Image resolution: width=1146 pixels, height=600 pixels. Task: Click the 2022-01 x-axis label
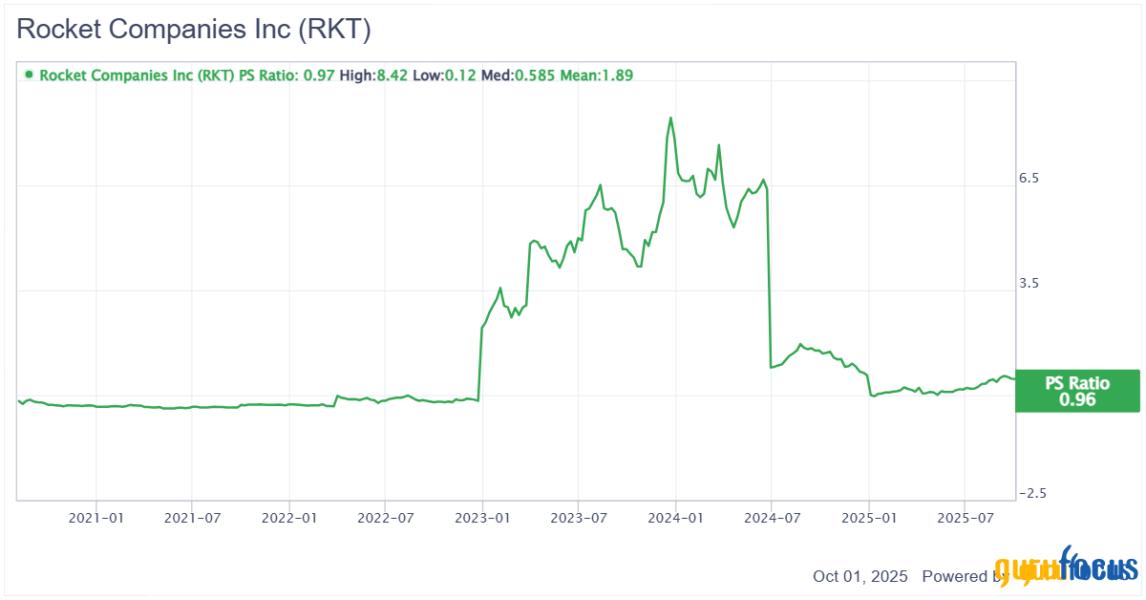(289, 518)
